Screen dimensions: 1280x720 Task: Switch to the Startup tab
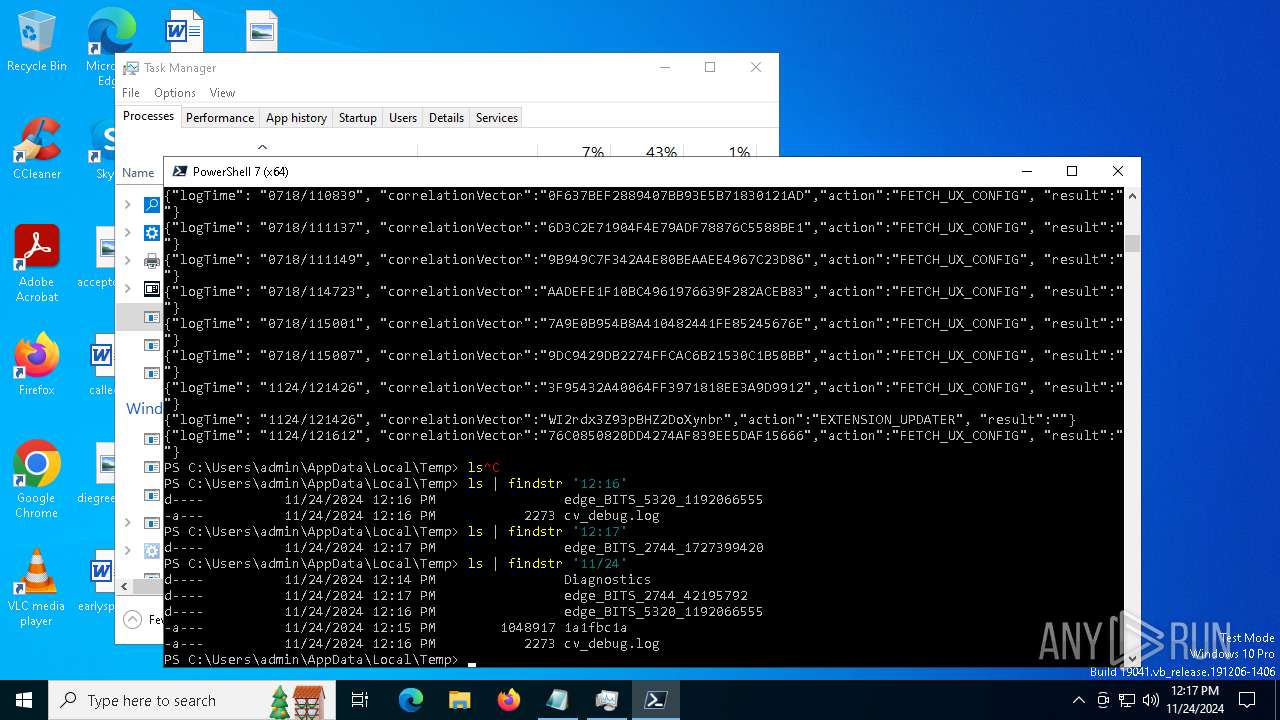[x=357, y=118]
